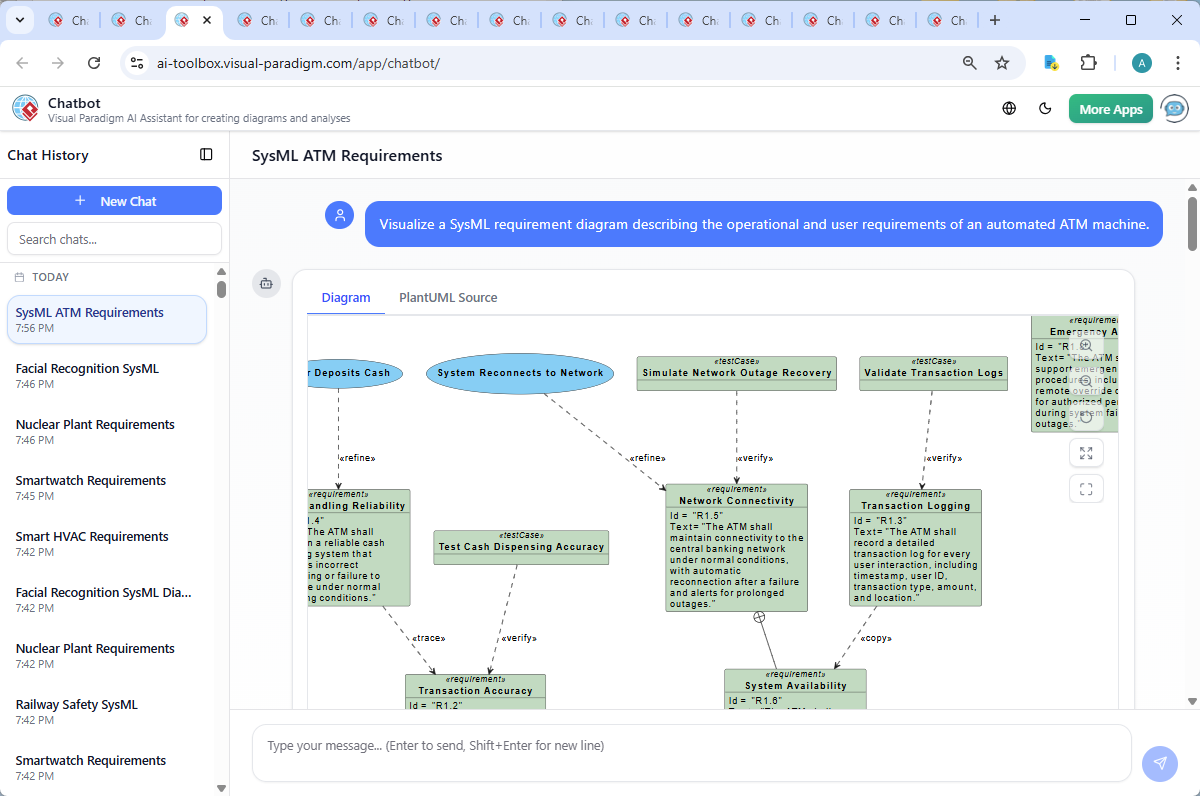Screen dimensions: 1200x796
Task: Open the browser tab search dropdown
Action: tap(22, 20)
